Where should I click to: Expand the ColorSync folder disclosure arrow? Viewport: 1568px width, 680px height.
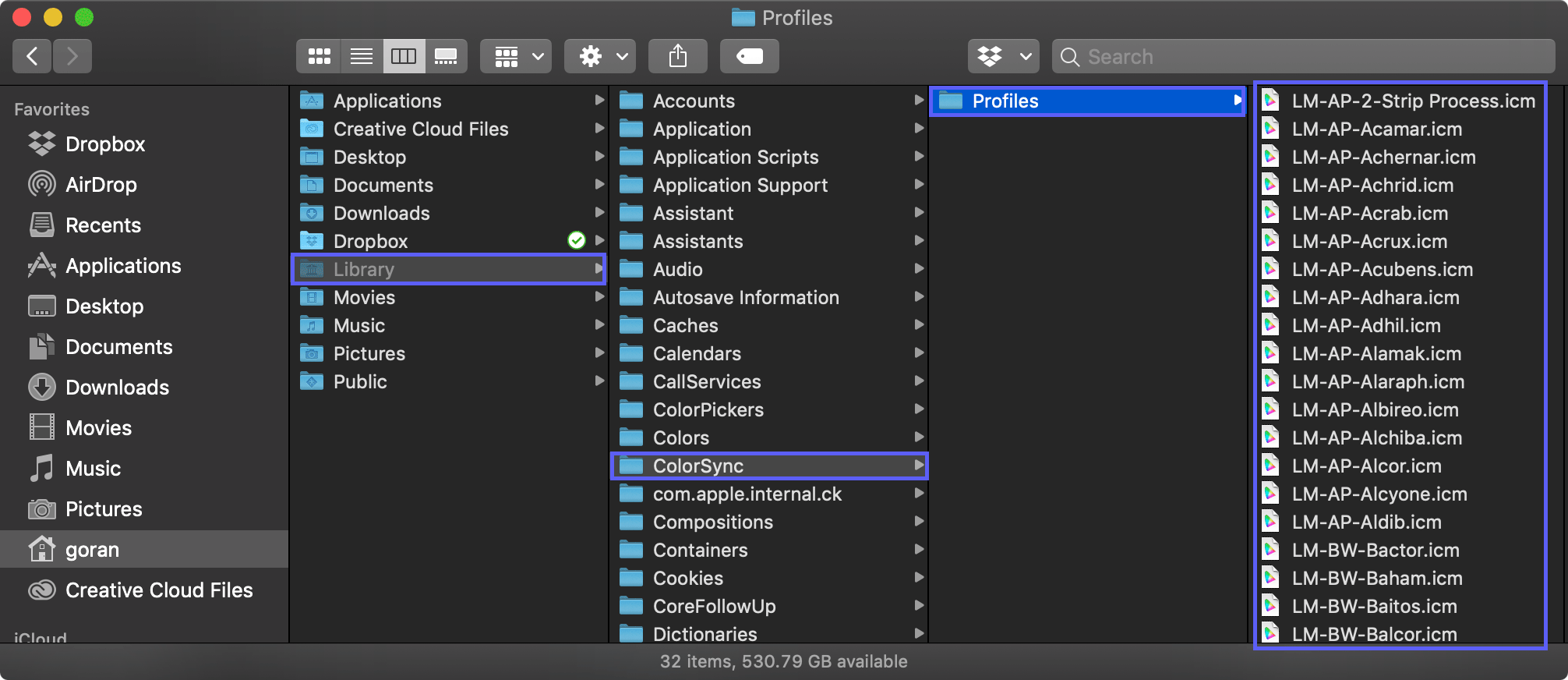[919, 466]
